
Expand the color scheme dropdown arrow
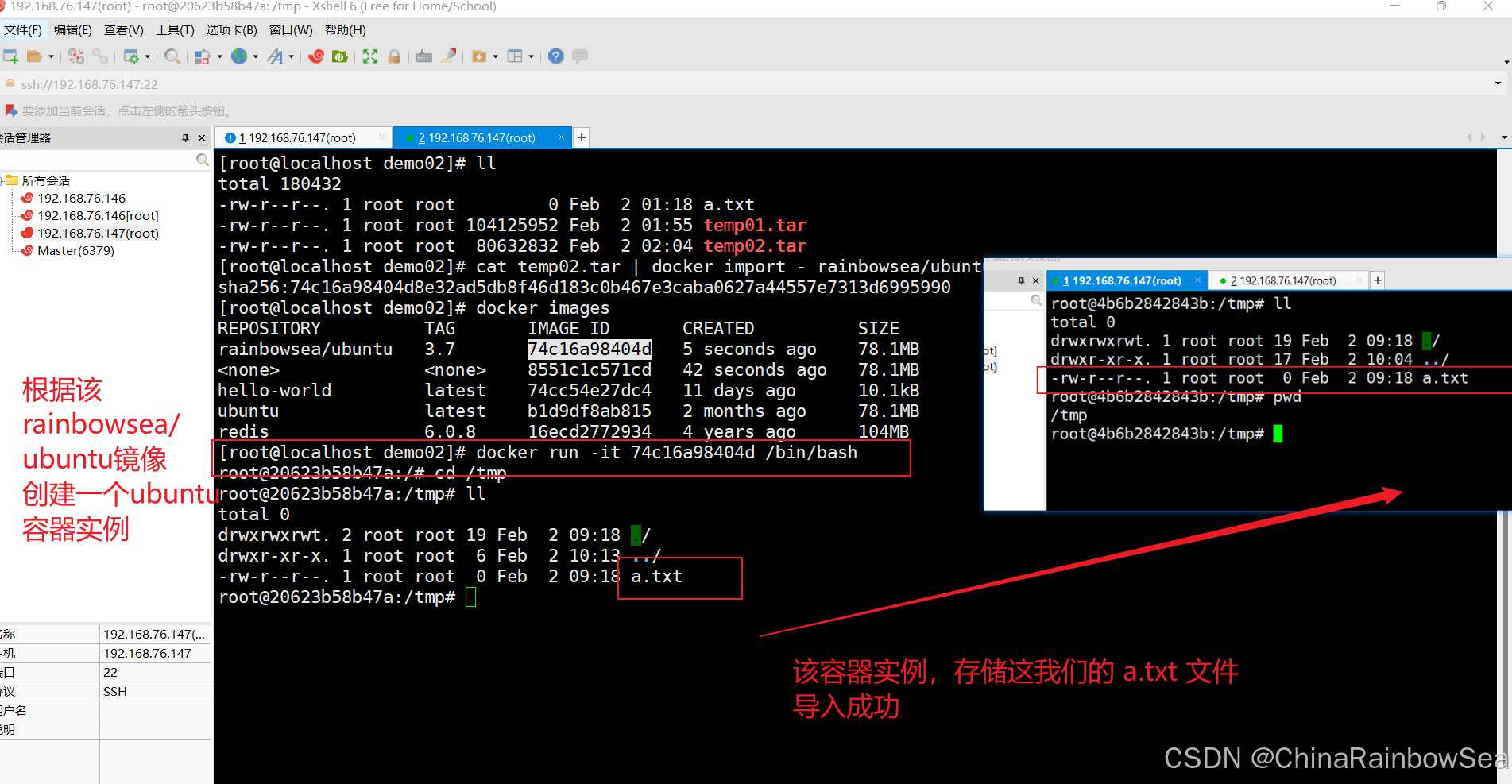pyautogui.click(x=219, y=56)
